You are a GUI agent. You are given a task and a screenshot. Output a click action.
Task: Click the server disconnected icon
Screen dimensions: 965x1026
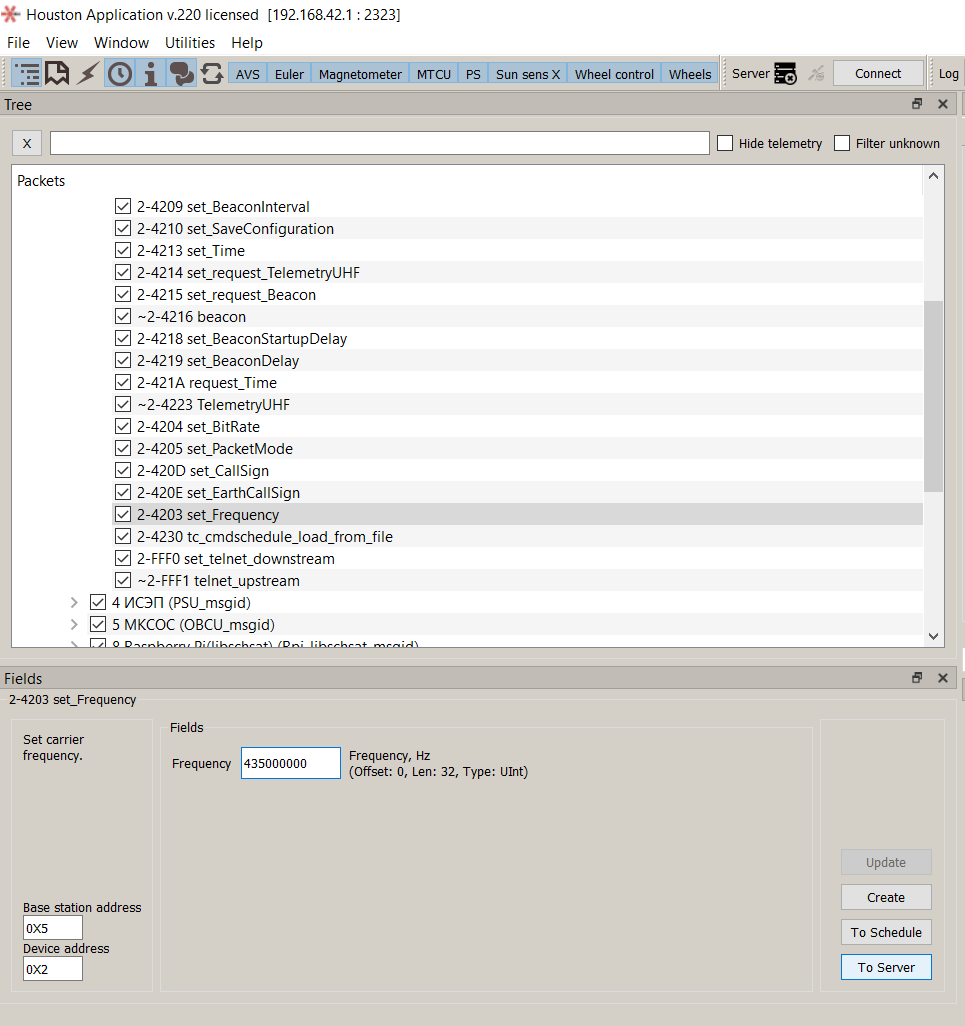(786, 74)
